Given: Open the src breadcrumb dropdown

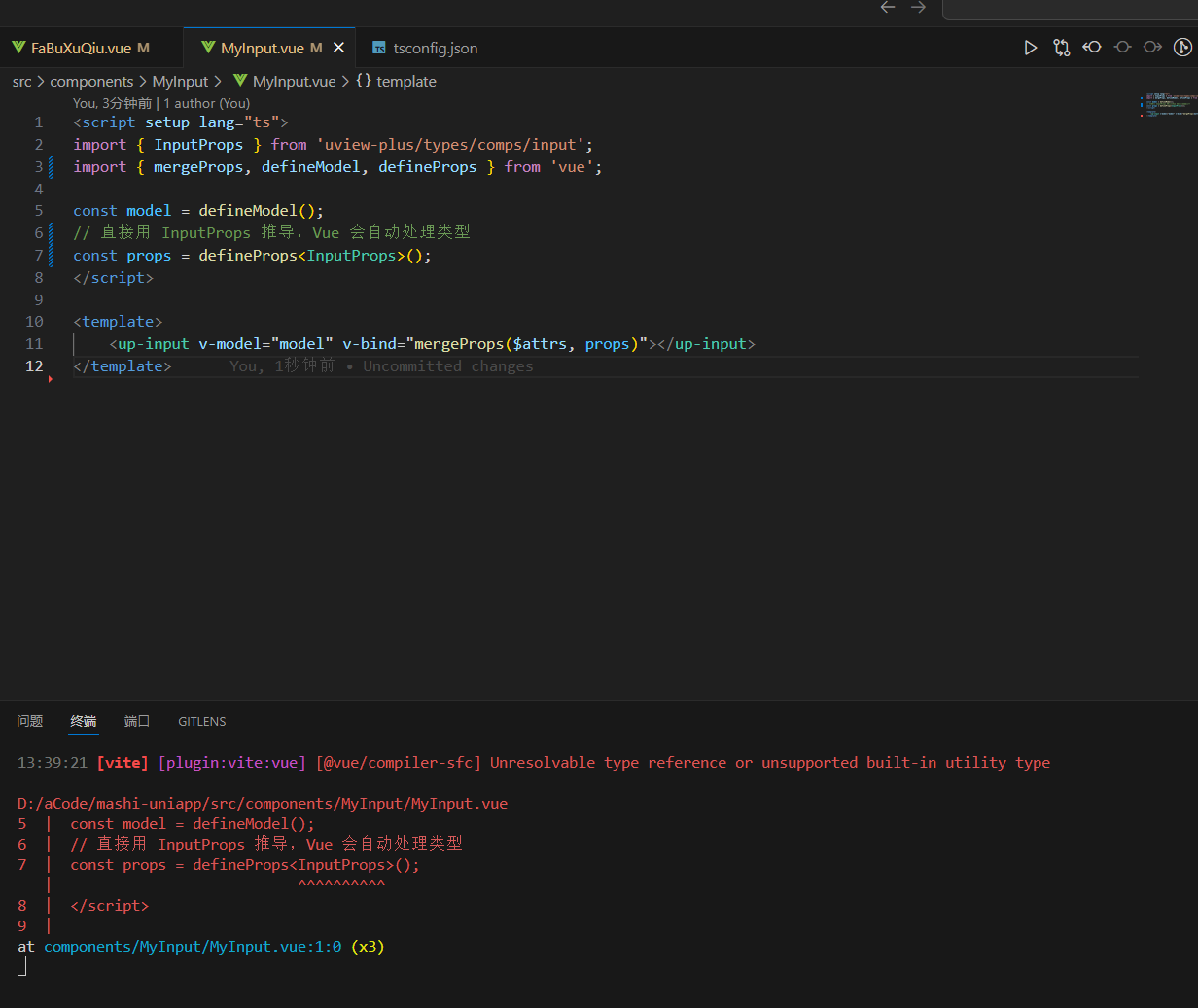Looking at the screenshot, I should coord(22,82).
